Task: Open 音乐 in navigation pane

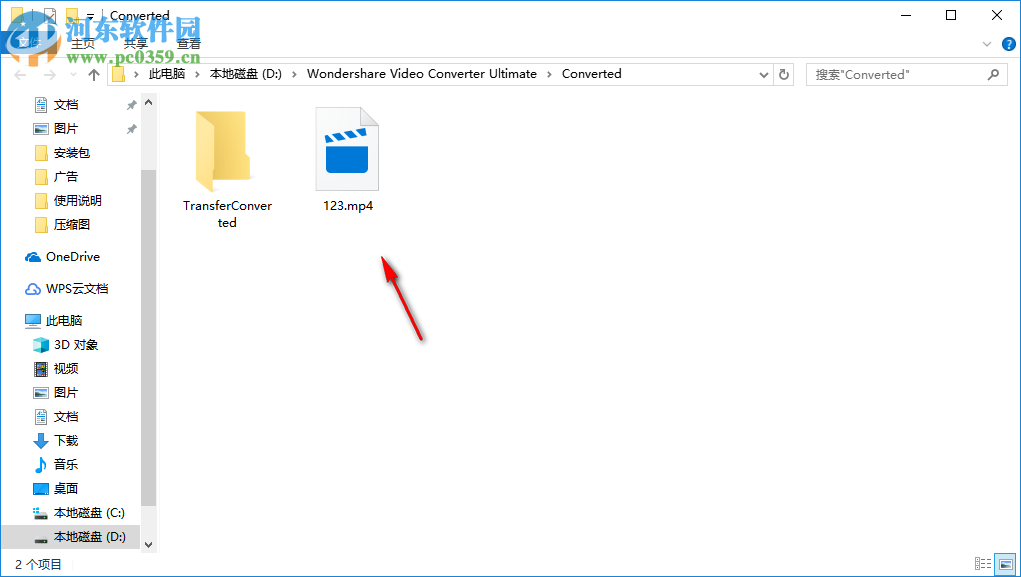Action: [66, 464]
